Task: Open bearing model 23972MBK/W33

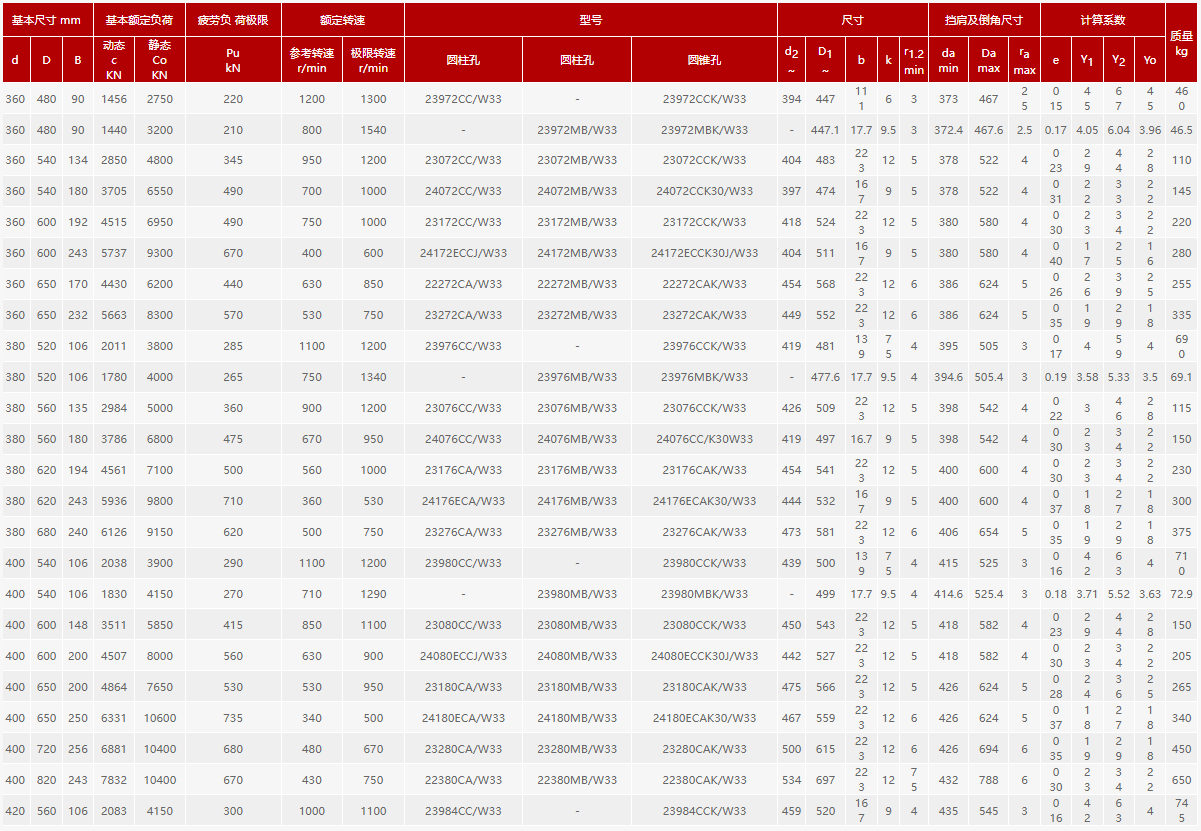Action: [x=704, y=130]
